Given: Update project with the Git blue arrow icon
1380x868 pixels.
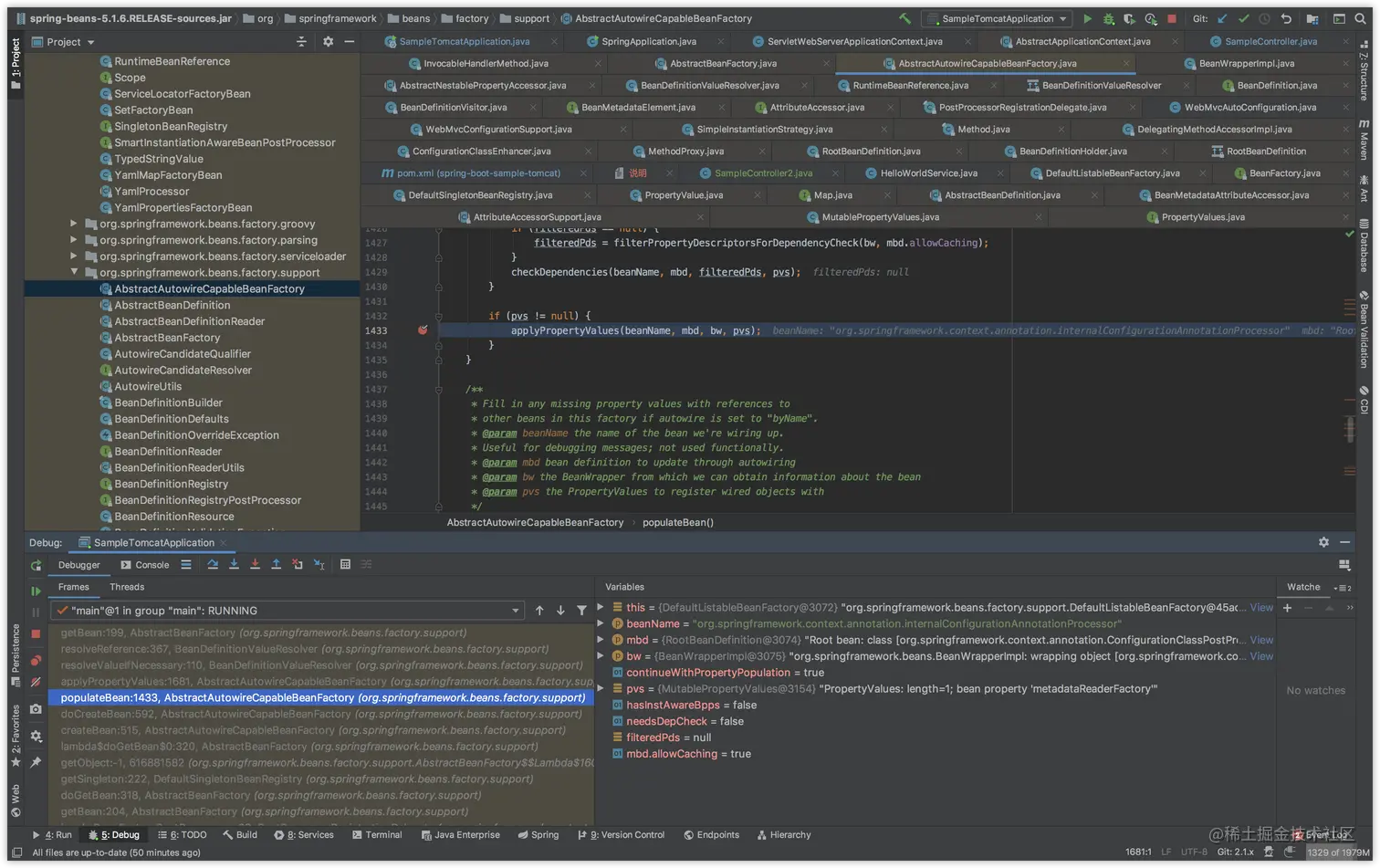Looking at the screenshot, I should tap(1223, 18).
